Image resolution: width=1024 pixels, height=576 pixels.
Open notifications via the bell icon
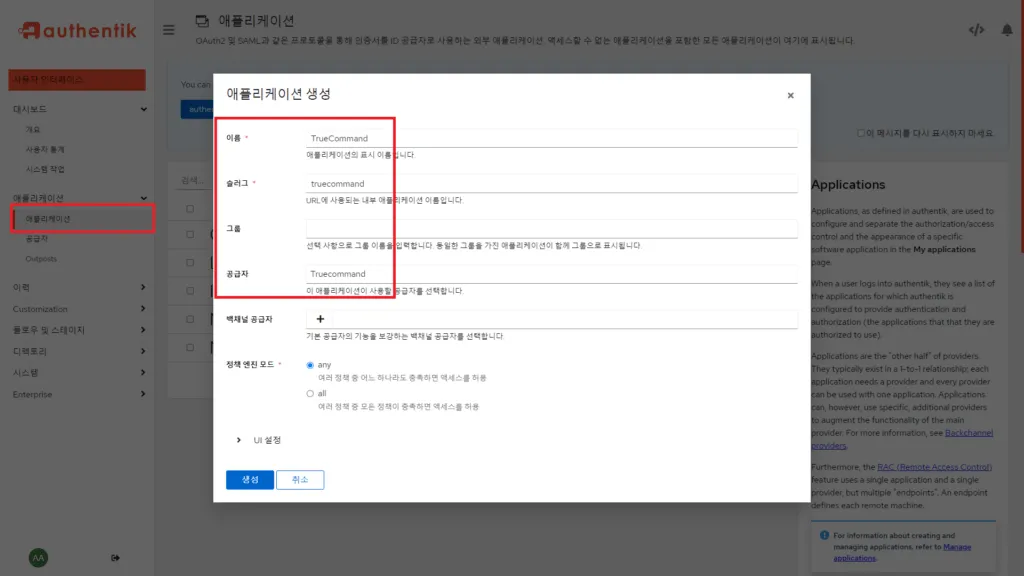click(1009, 30)
